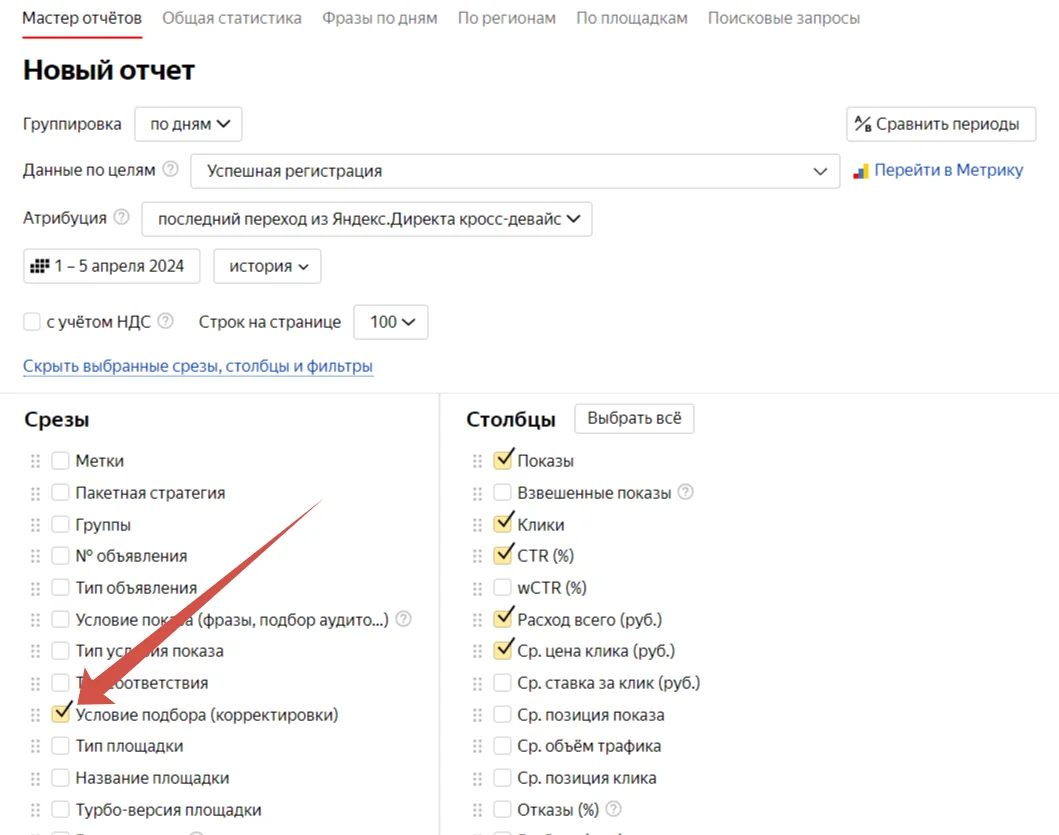The height and width of the screenshot is (835, 1059).
Task: Click the help icon after Условие показа
Action: tap(403, 619)
